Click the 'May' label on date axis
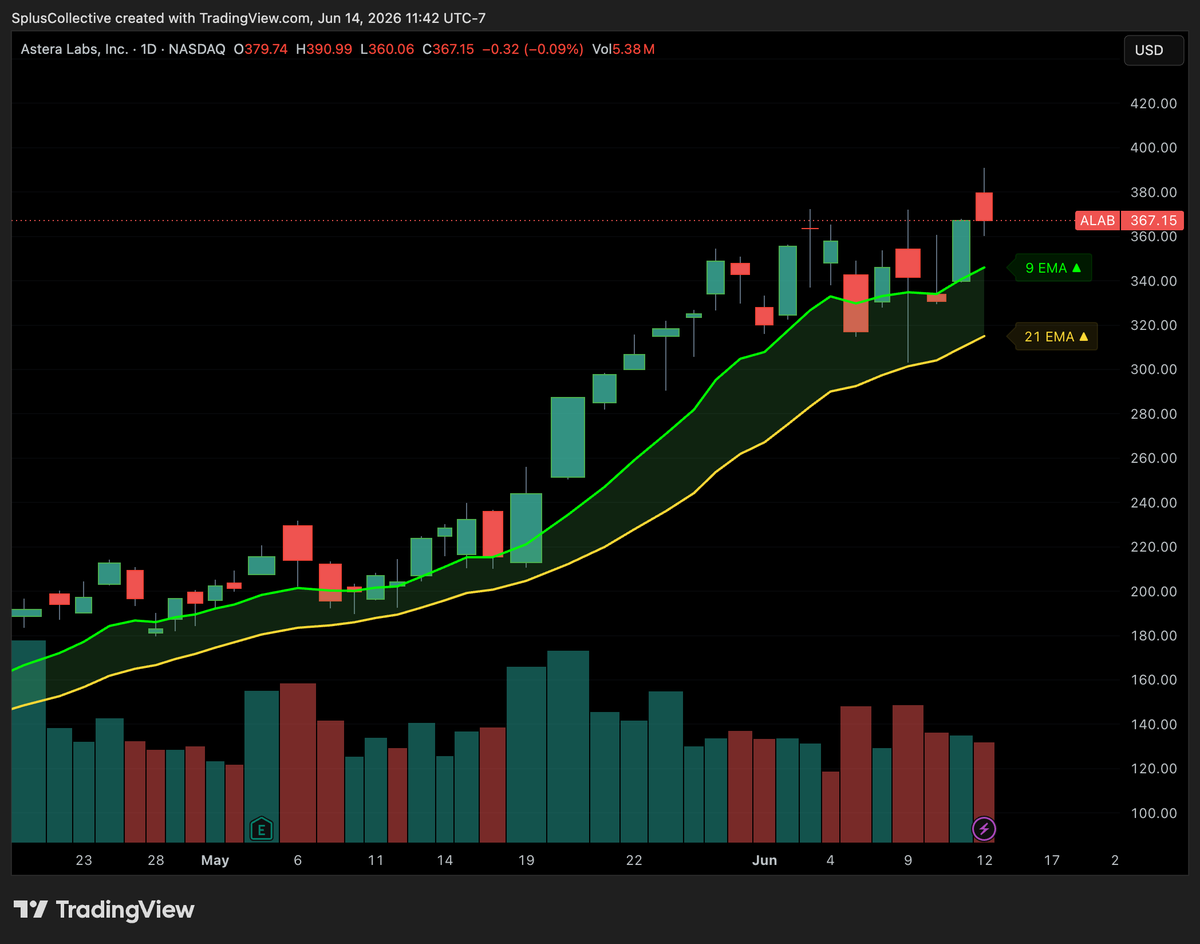The image size is (1200, 944). click(214, 860)
